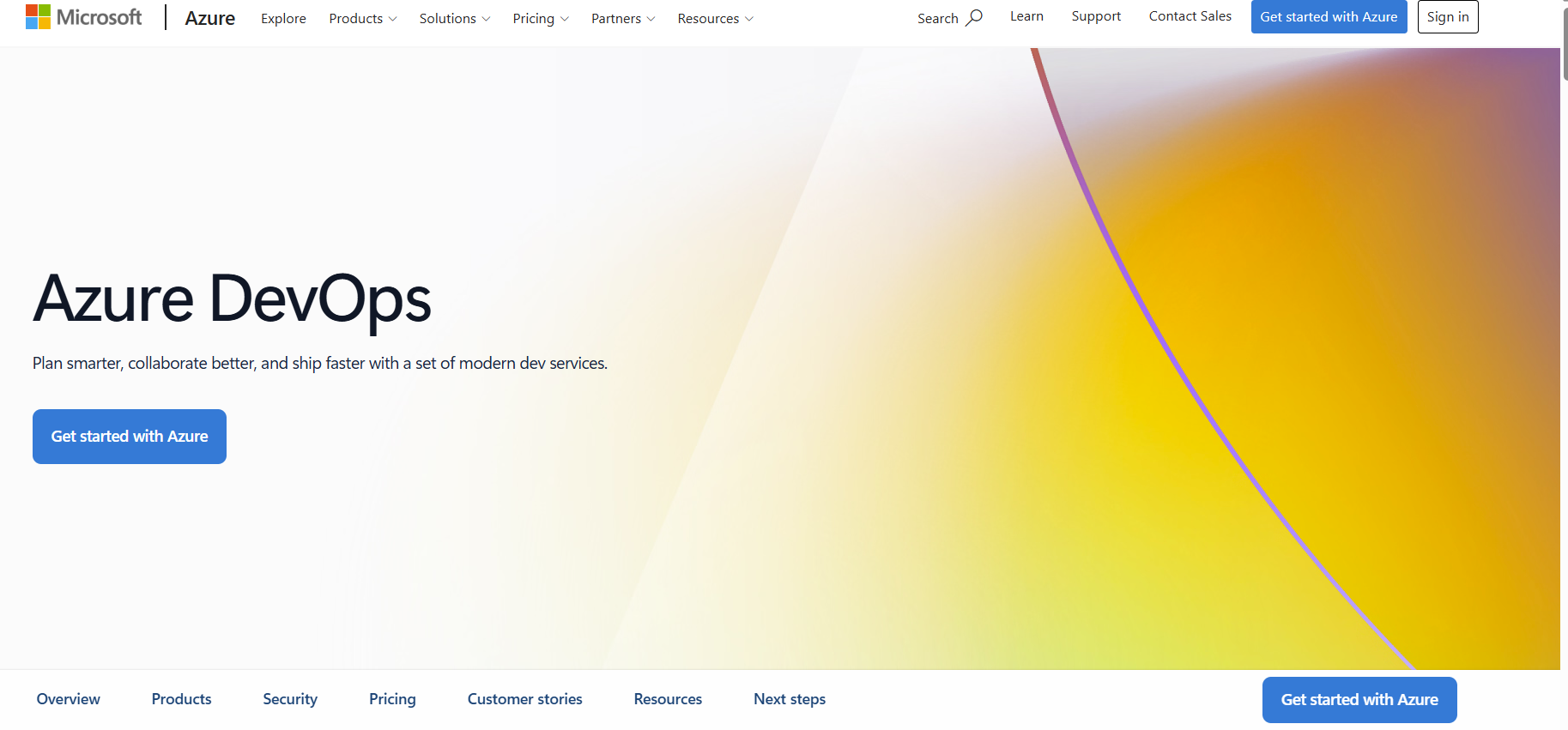Open the Support link
Image resolution: width=1568 pixels, height=730 pixels.
point(1096,16)
